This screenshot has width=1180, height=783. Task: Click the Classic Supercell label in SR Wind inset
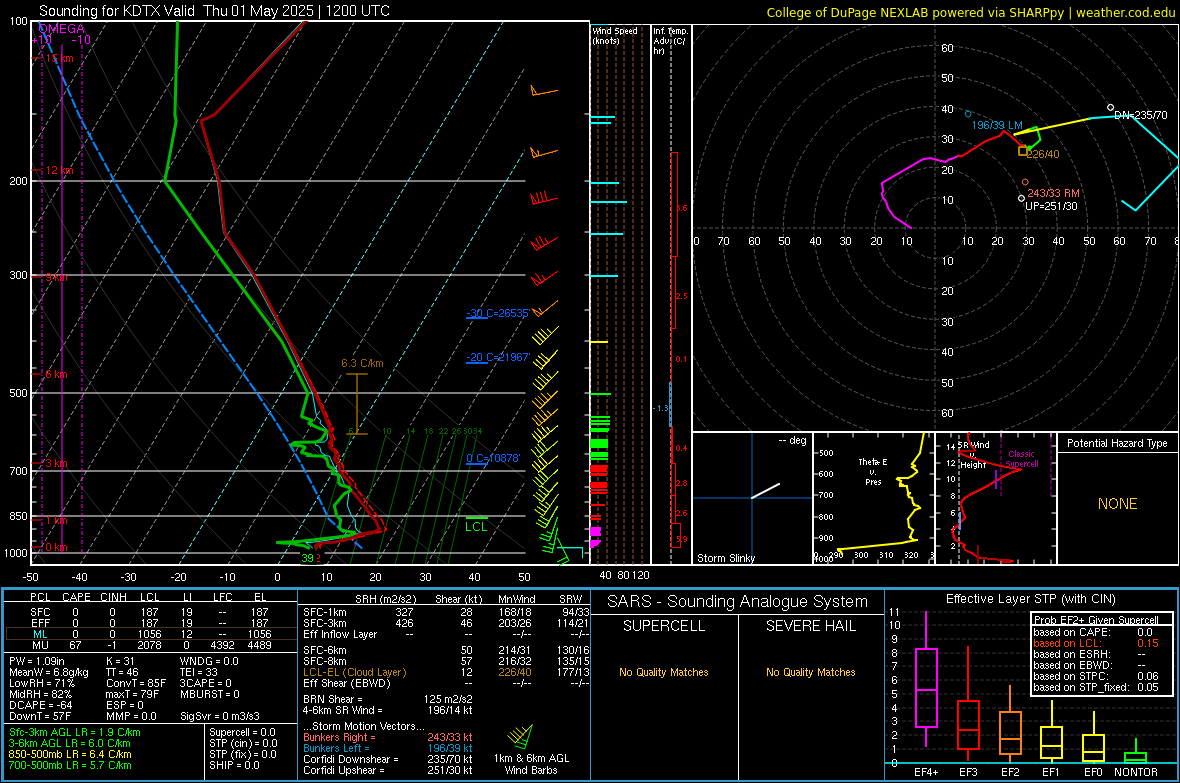click(1021, 459)
